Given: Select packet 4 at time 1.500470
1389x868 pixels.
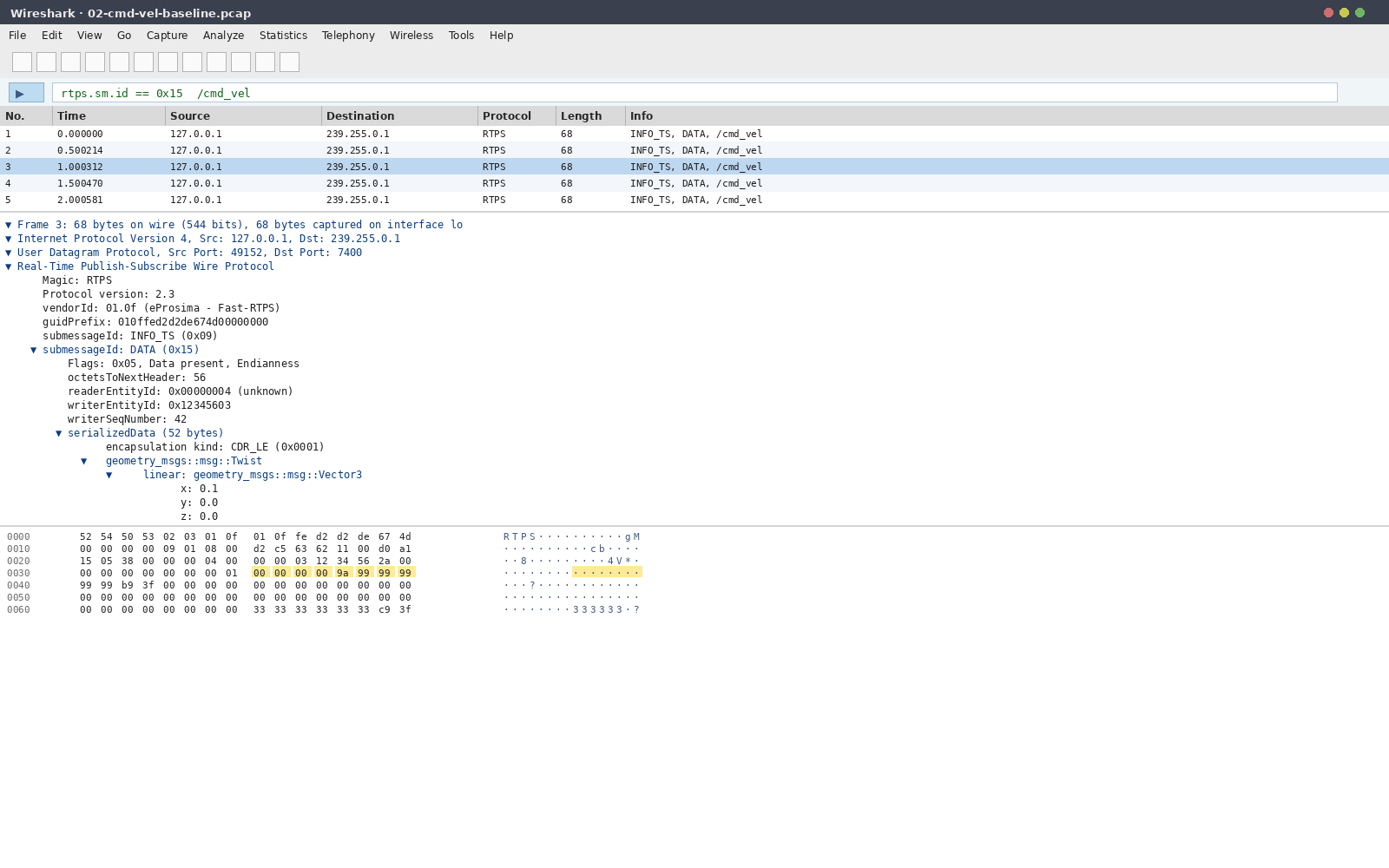Looking at the screenshot, I should click(694, 183).
